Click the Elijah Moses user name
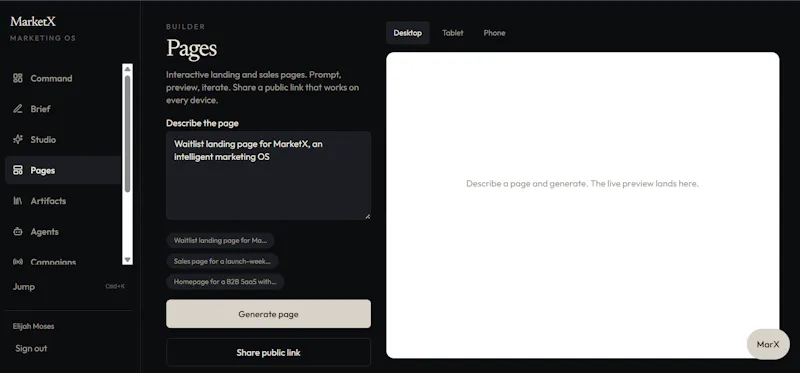Viewport: 800px width, 373px height. click(33, 326)
